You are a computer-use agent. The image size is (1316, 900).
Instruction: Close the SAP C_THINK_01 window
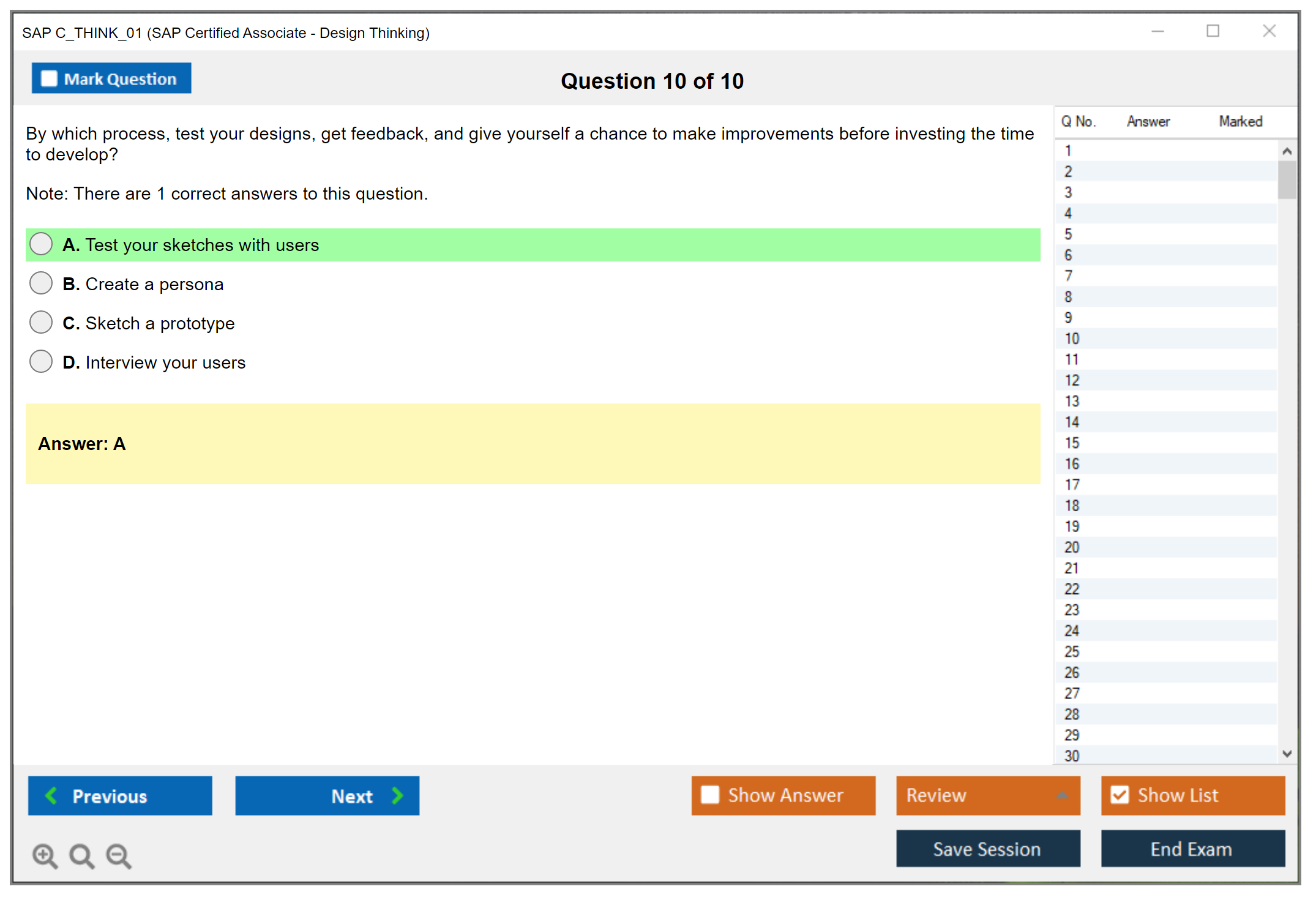point(1269,31)
